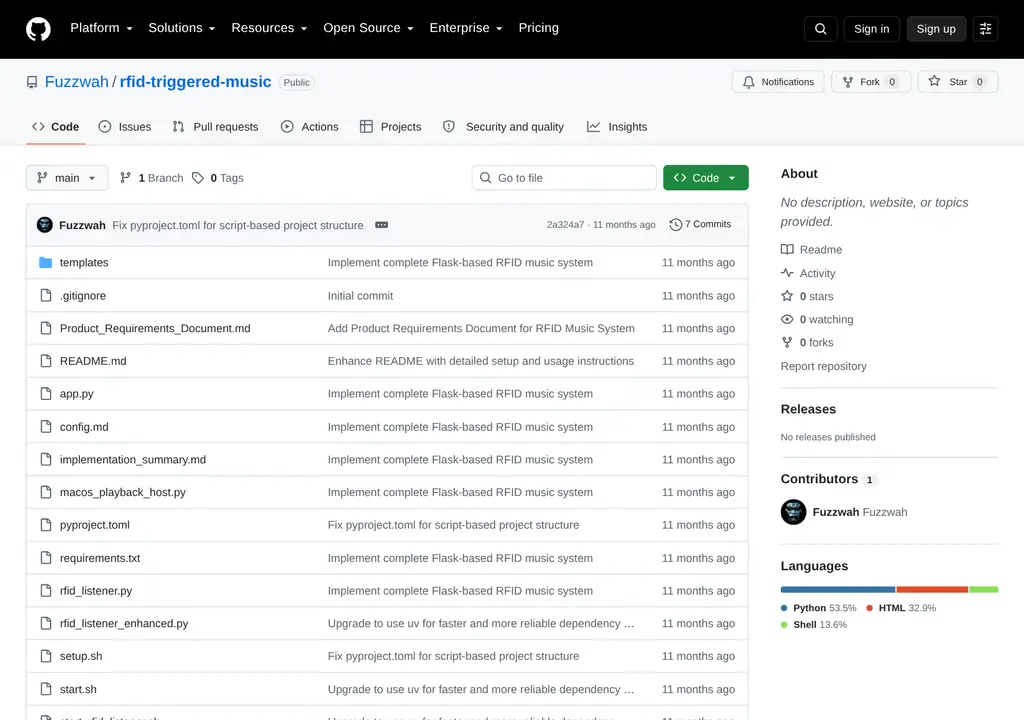1024x720 pixels.
Task: Click the Go to file search field
Action: [564, 178]
